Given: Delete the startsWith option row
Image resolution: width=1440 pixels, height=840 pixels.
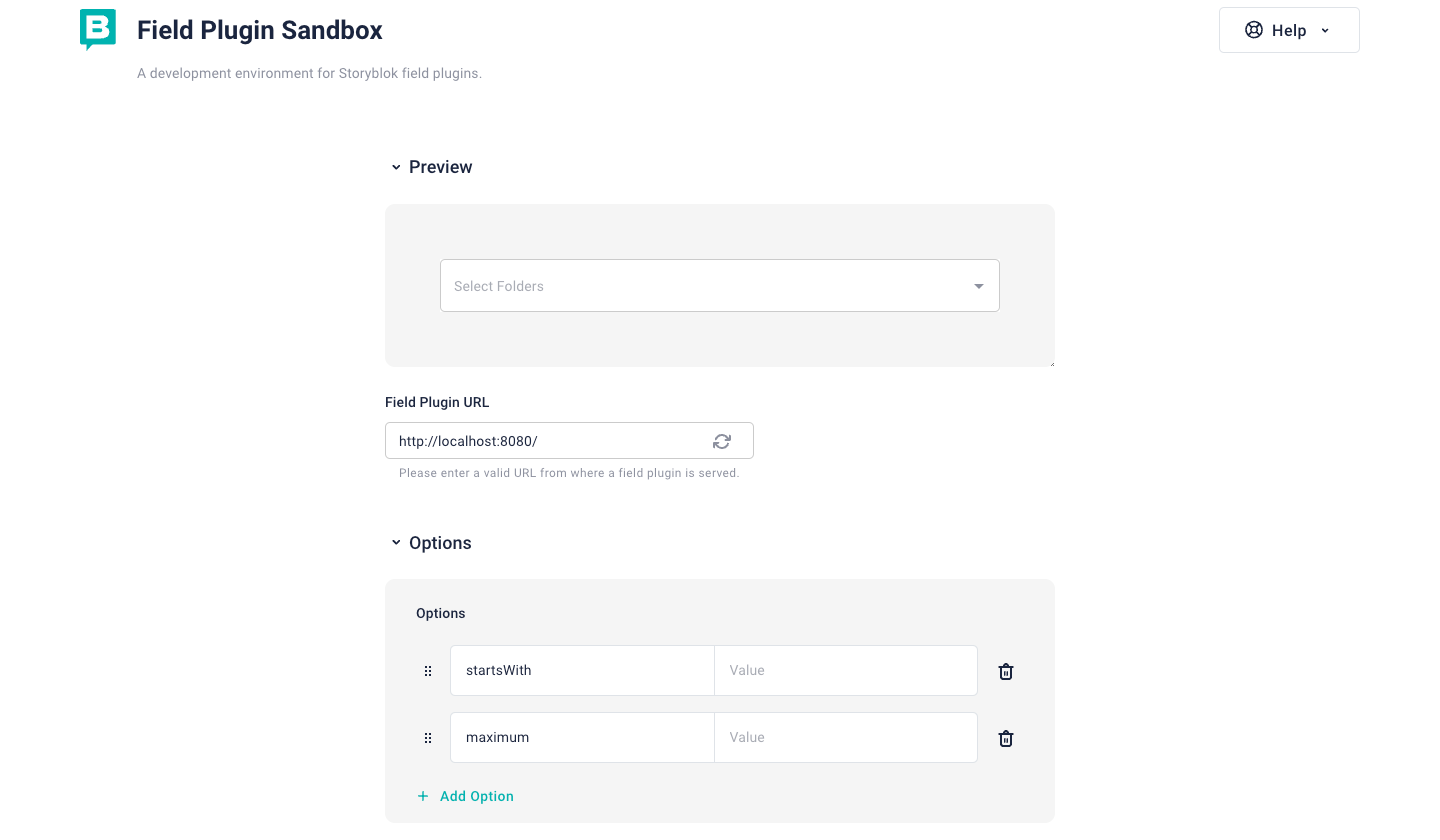Looking at the screenshot, I should point(1006,671).
